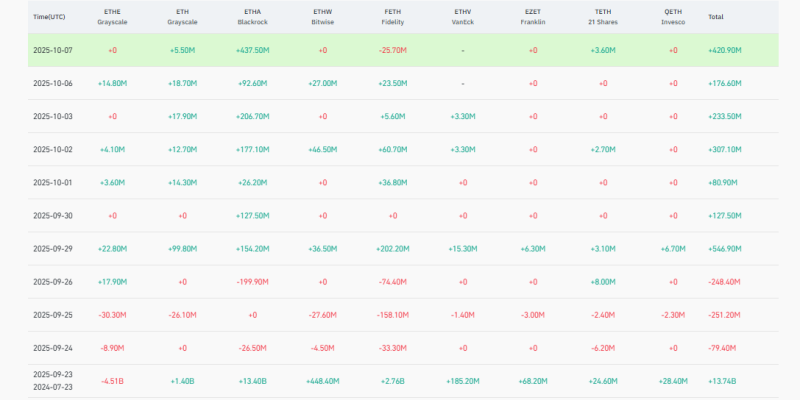Click the Total column header
Viewport: 800px width, 400px height.
(x=716, y=17)
